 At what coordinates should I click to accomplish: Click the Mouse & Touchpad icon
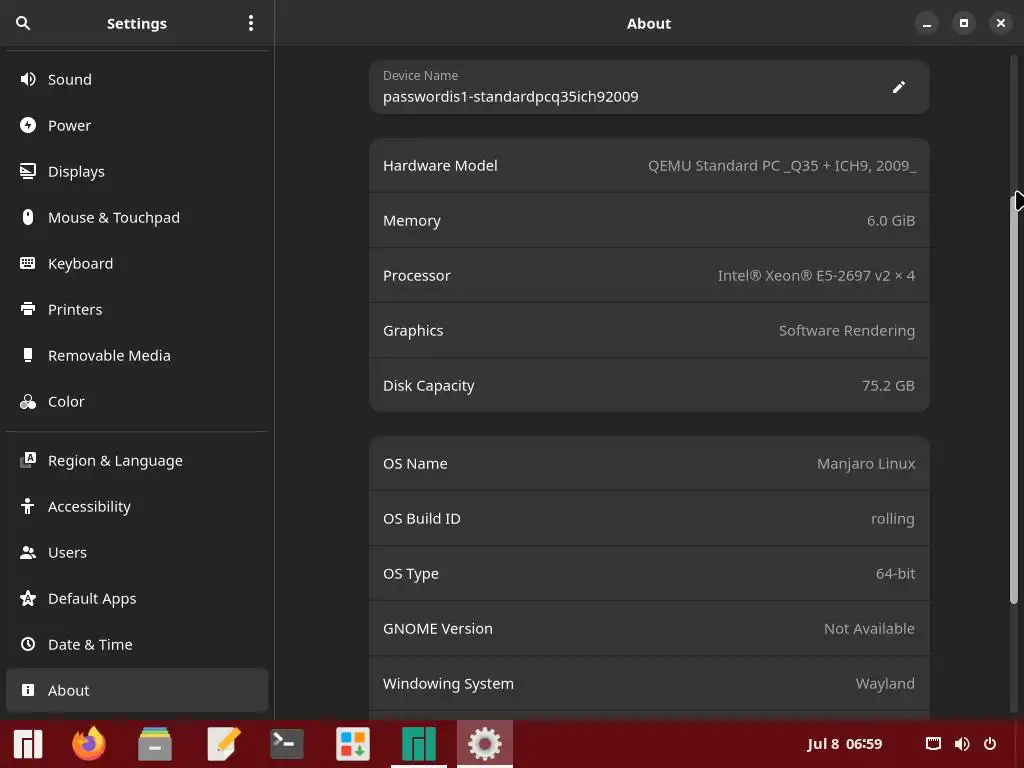[27, 217]
